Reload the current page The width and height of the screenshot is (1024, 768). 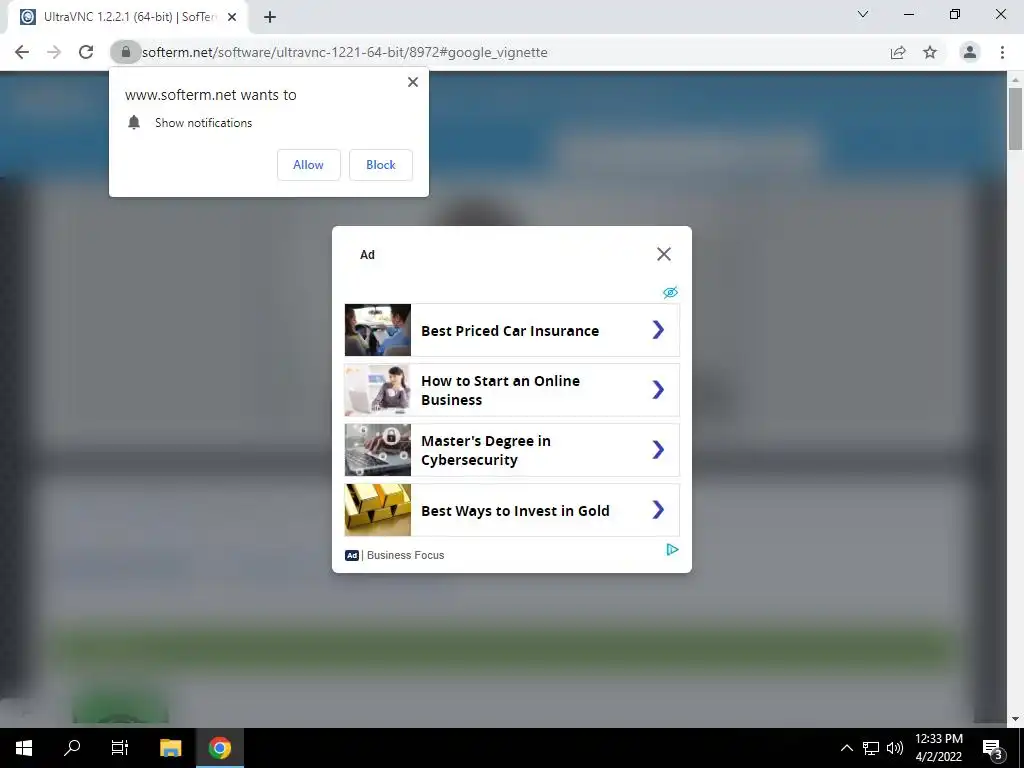point(86,52)
